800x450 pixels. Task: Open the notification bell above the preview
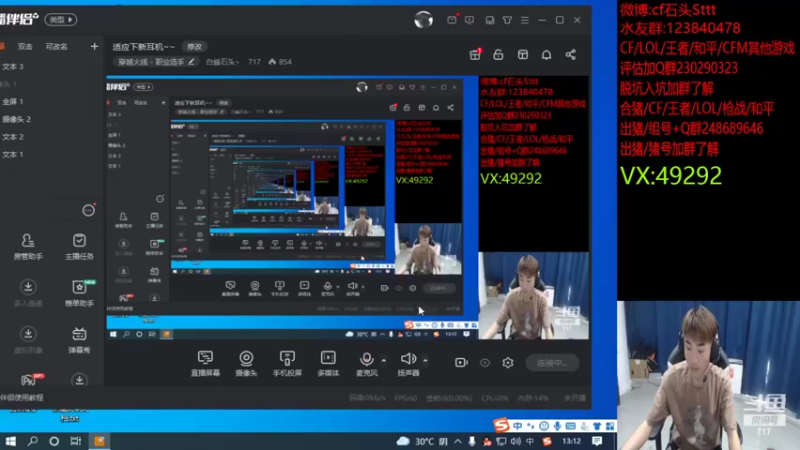546,55
